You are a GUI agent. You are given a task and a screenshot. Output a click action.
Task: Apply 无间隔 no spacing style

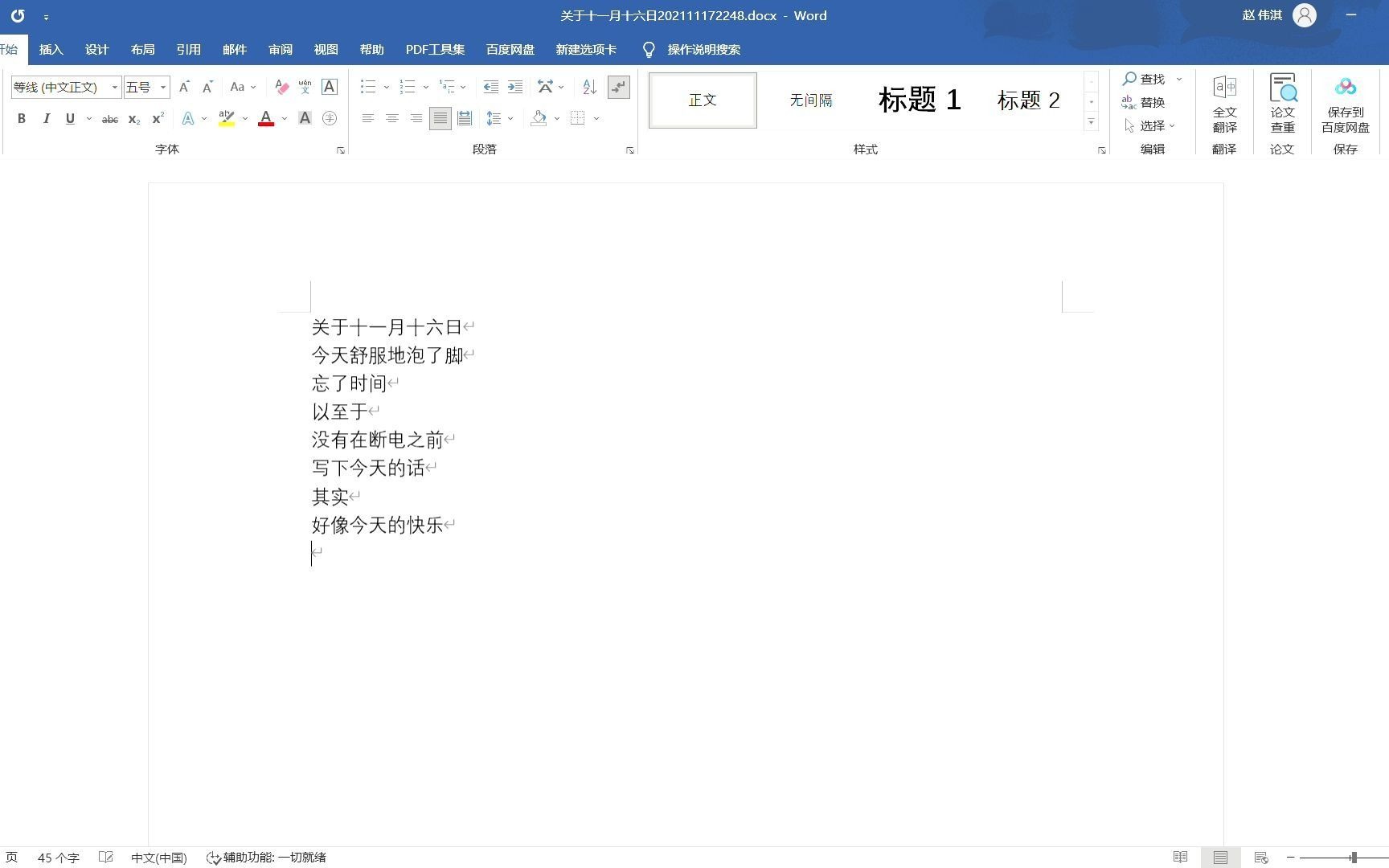tap(811, 100)
